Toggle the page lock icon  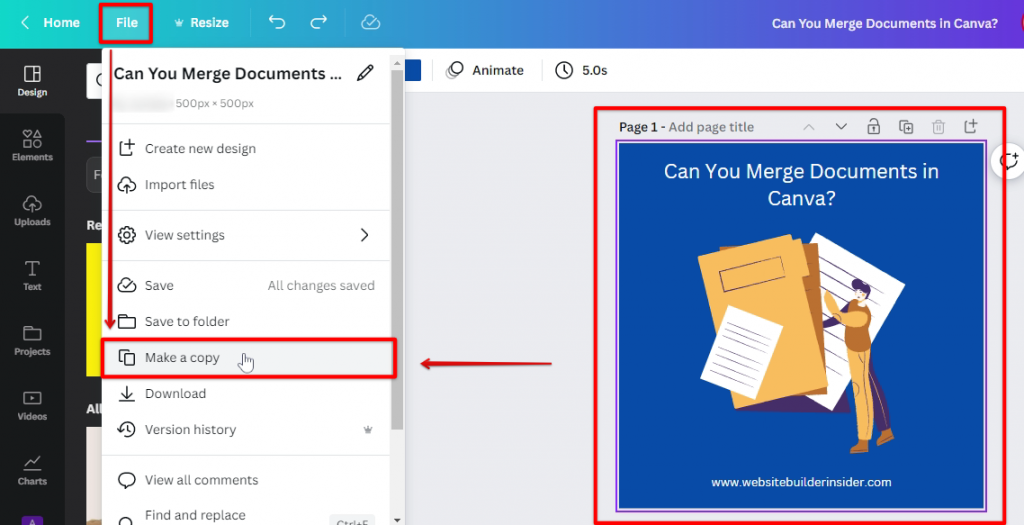point(873,127)
